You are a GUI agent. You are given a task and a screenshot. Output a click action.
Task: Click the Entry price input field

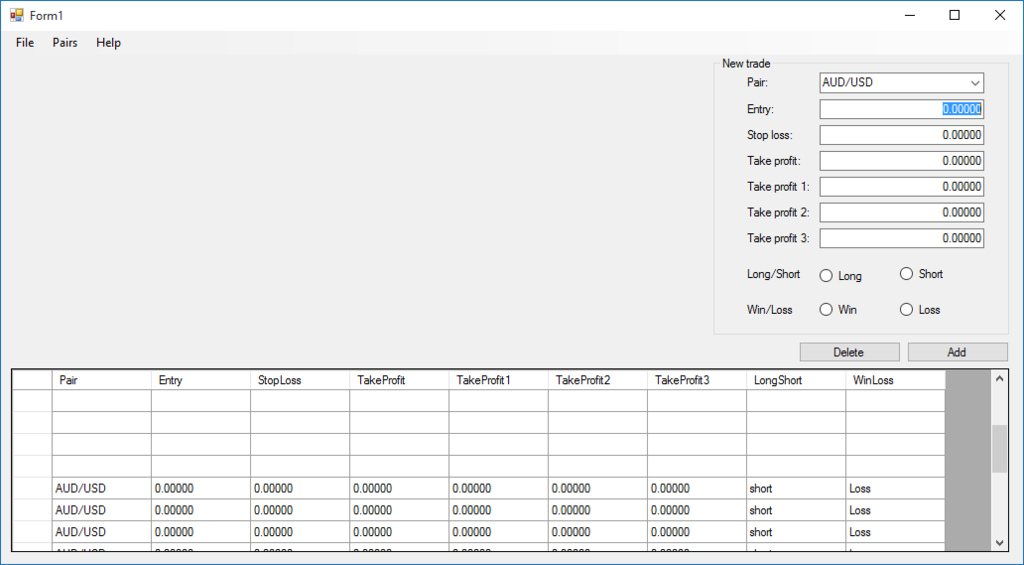pyautogui.click(x=901, y=109)
